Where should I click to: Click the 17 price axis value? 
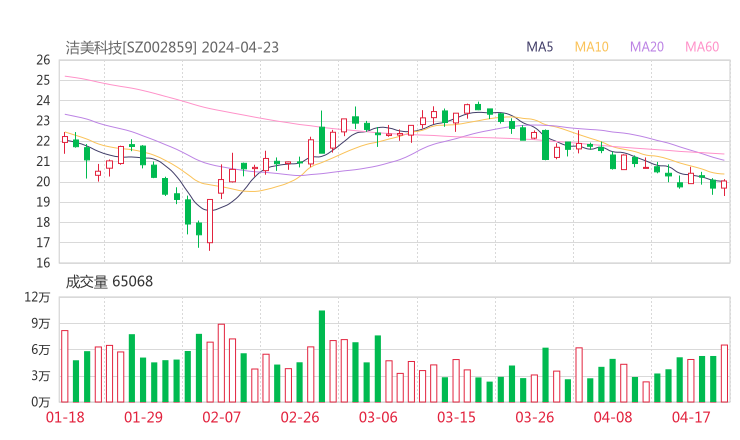click(x=43, y=243)
